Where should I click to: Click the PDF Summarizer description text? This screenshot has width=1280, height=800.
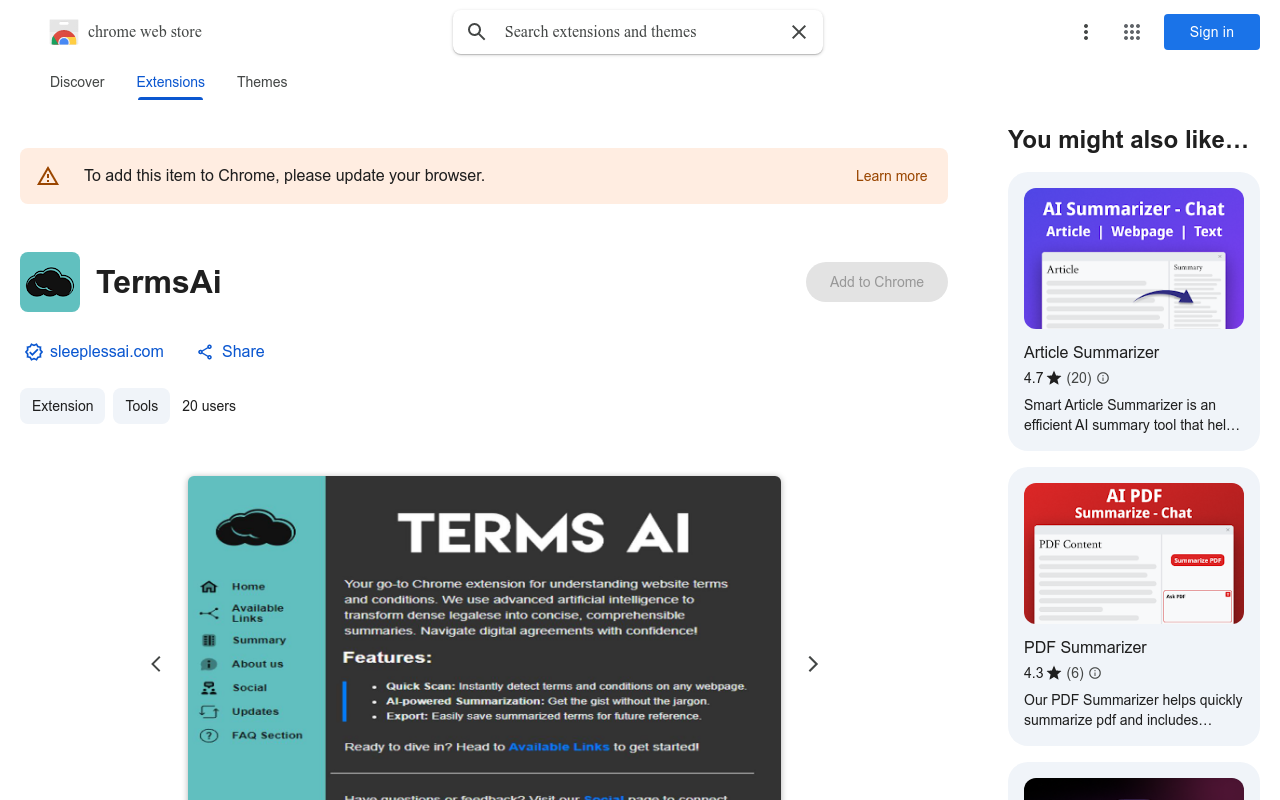(x=1133, y=710)
